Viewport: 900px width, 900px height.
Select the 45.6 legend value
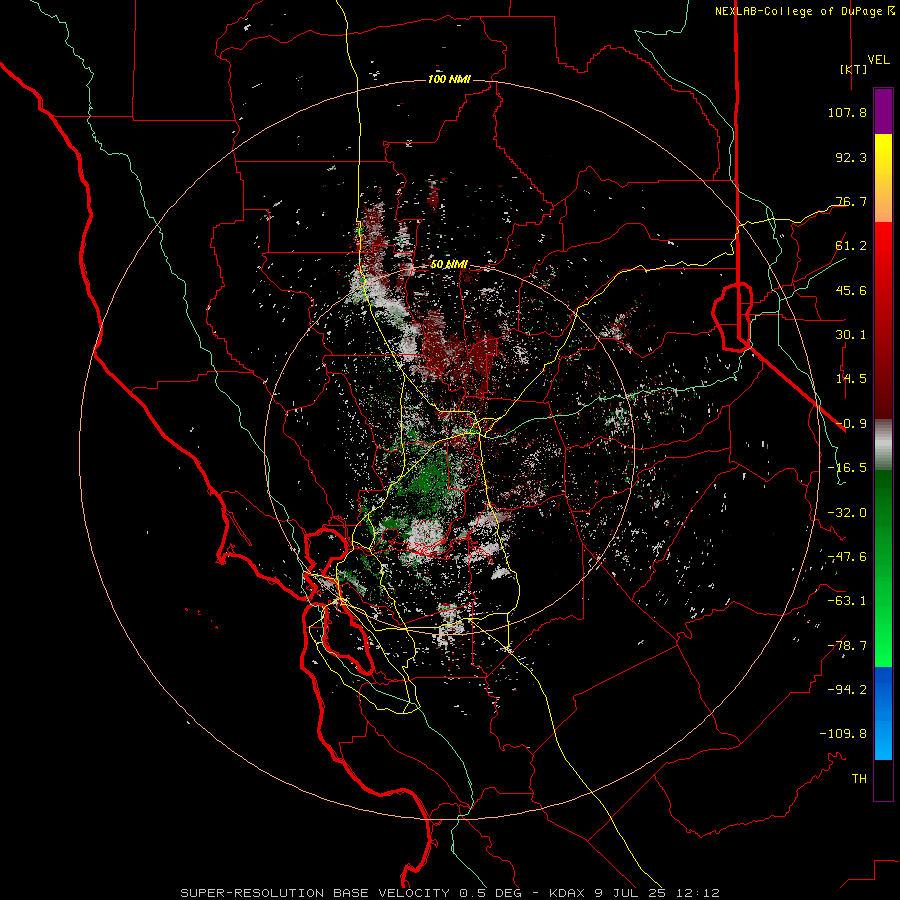851,290
